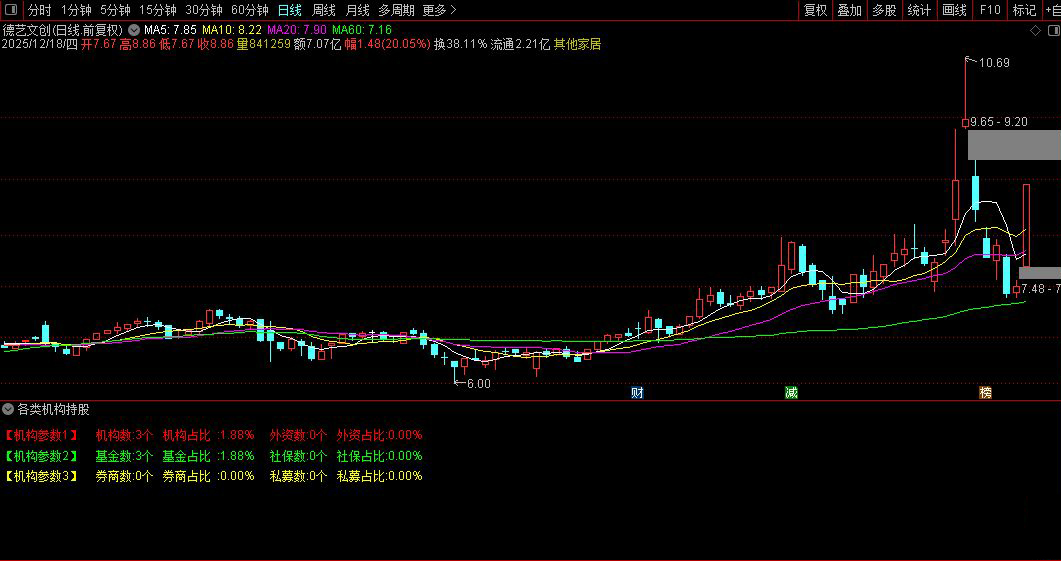Click the 9.65 - 9.20 gap label

[999, 122]
